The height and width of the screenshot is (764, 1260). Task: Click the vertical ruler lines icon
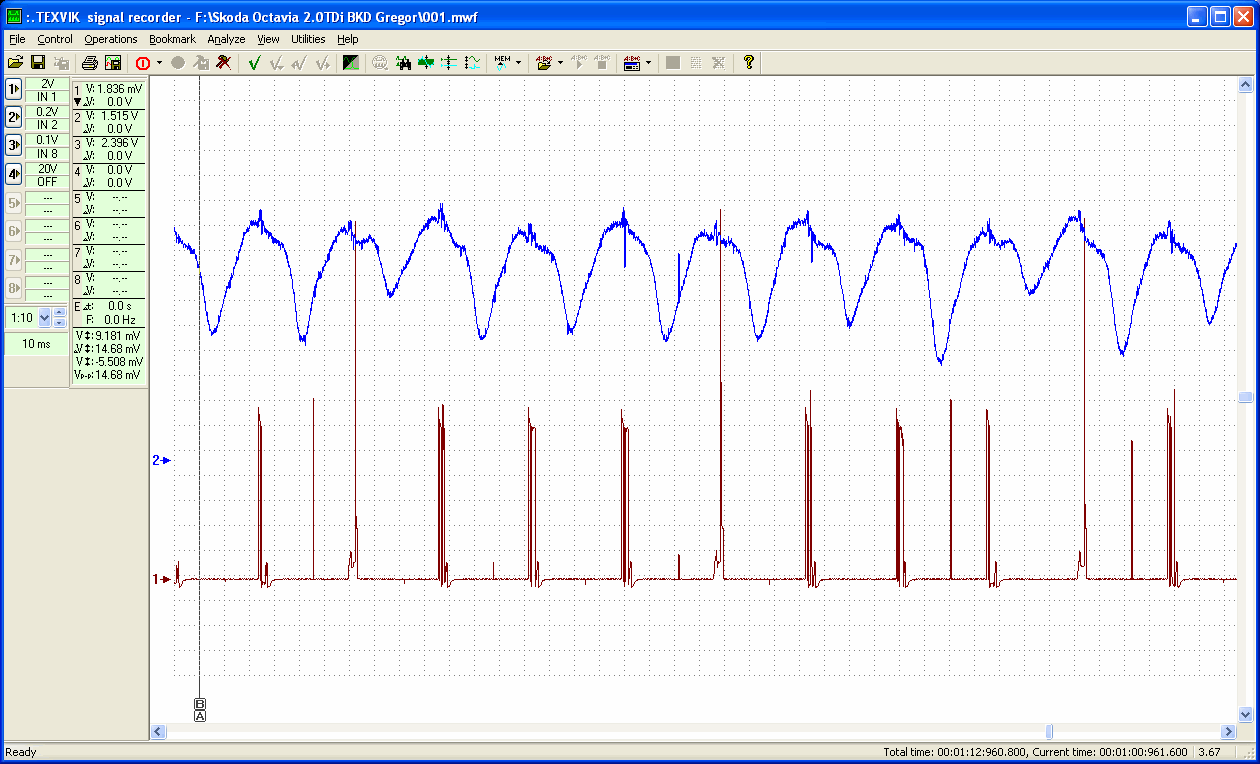[450, 63]
